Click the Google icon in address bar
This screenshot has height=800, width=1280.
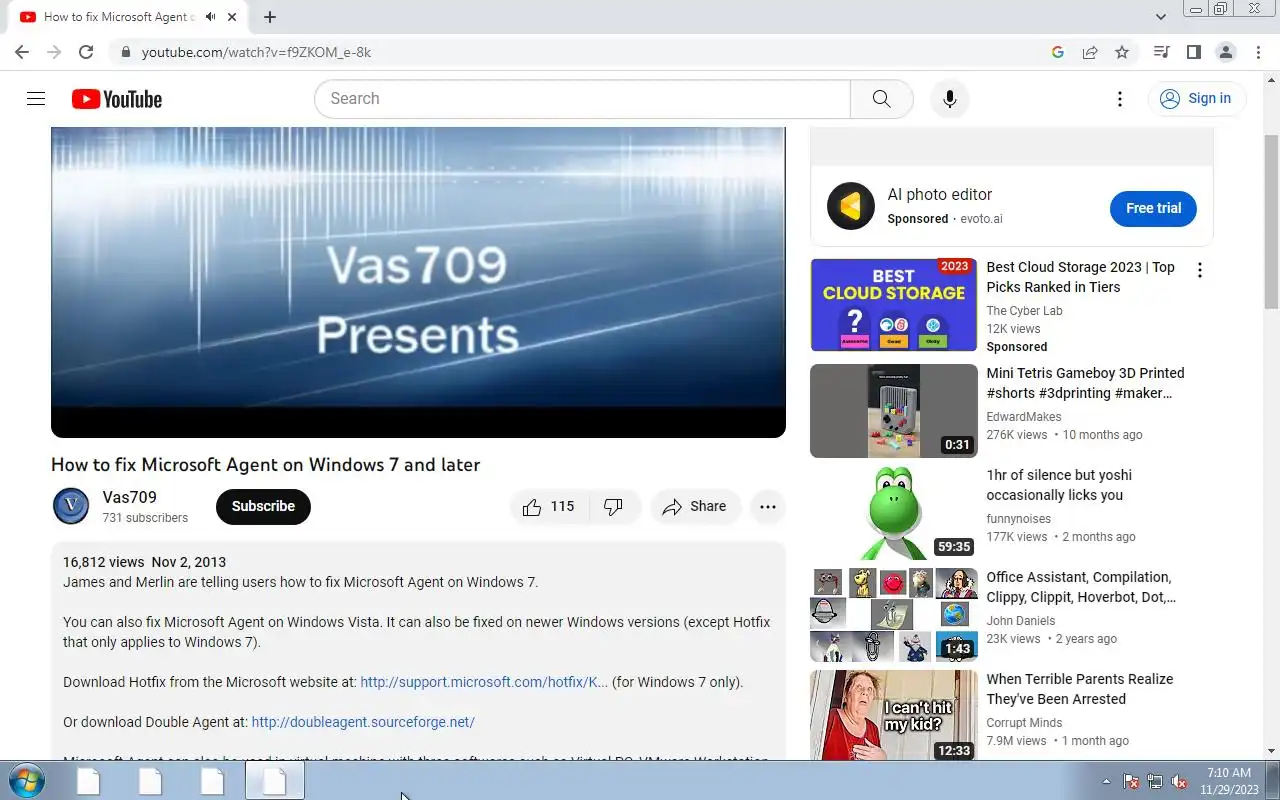(1058, 52)
